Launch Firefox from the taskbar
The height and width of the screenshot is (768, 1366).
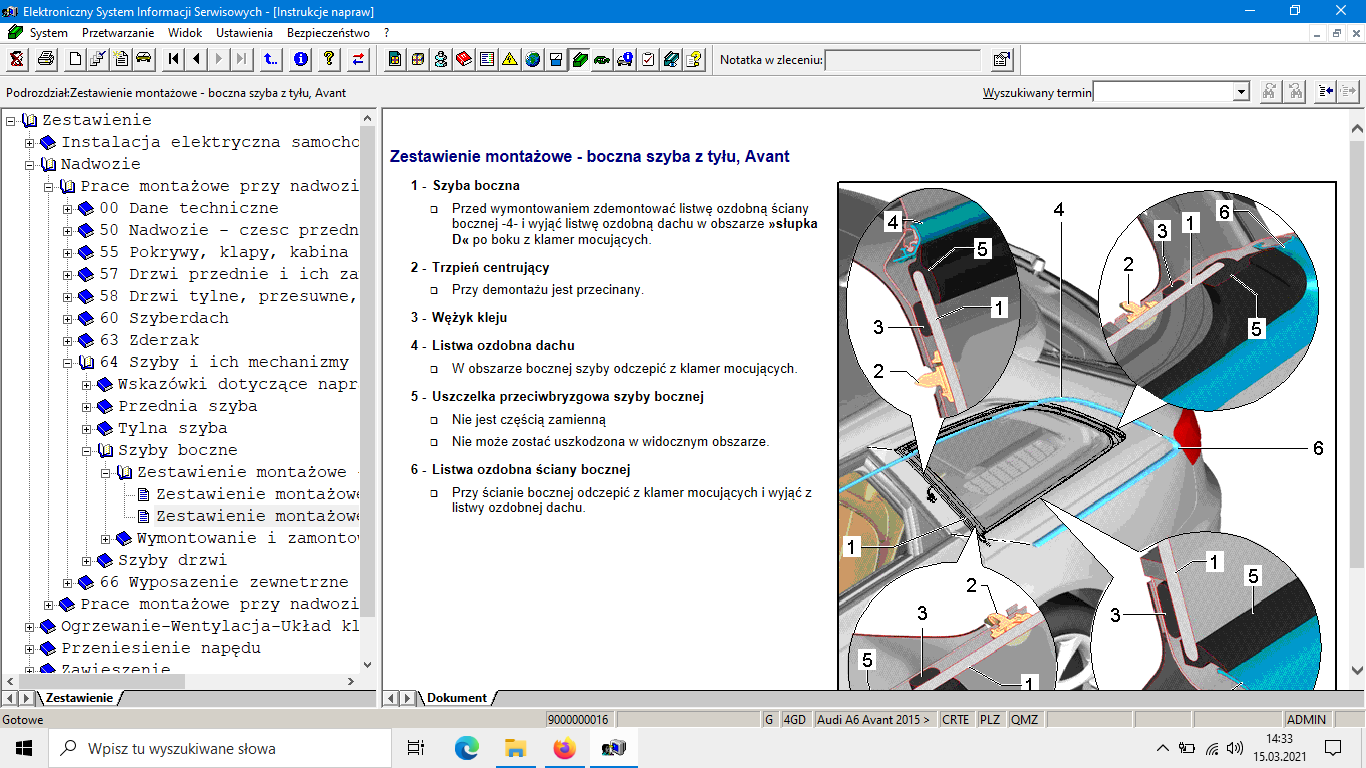click(564, 748)
